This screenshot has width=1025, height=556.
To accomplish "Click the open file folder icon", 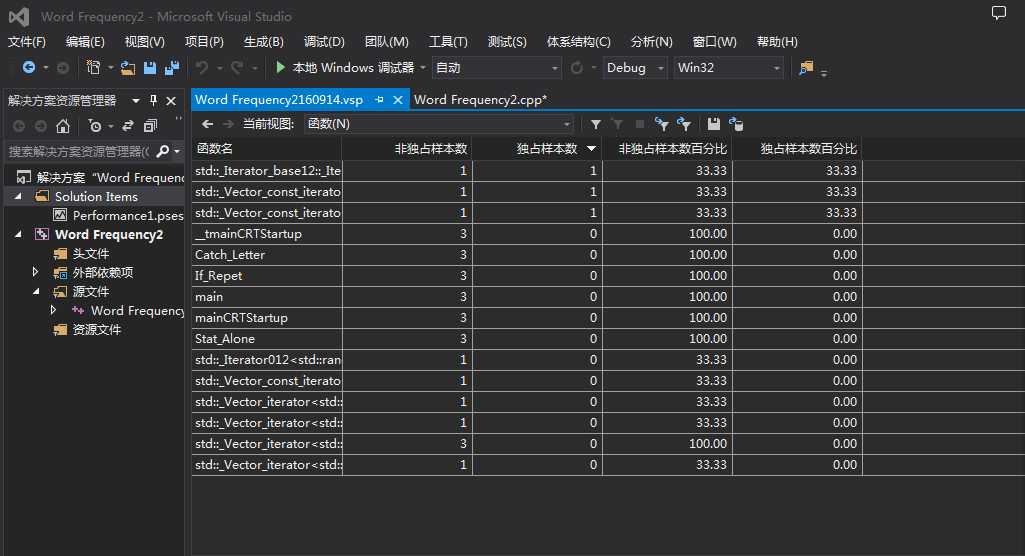I will point(128,68).
